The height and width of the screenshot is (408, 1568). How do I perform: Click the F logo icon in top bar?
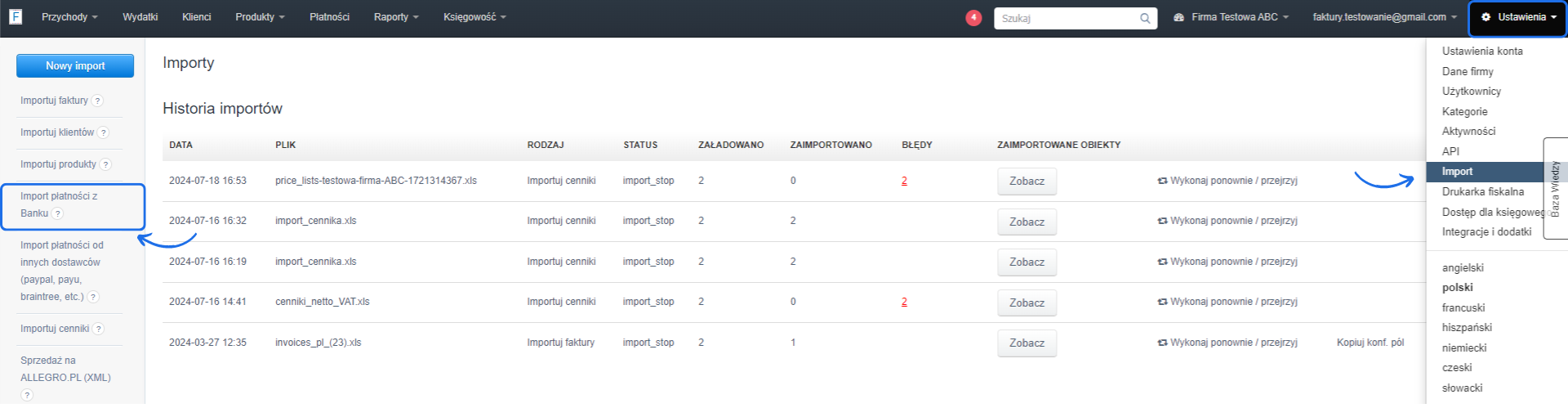15,16
